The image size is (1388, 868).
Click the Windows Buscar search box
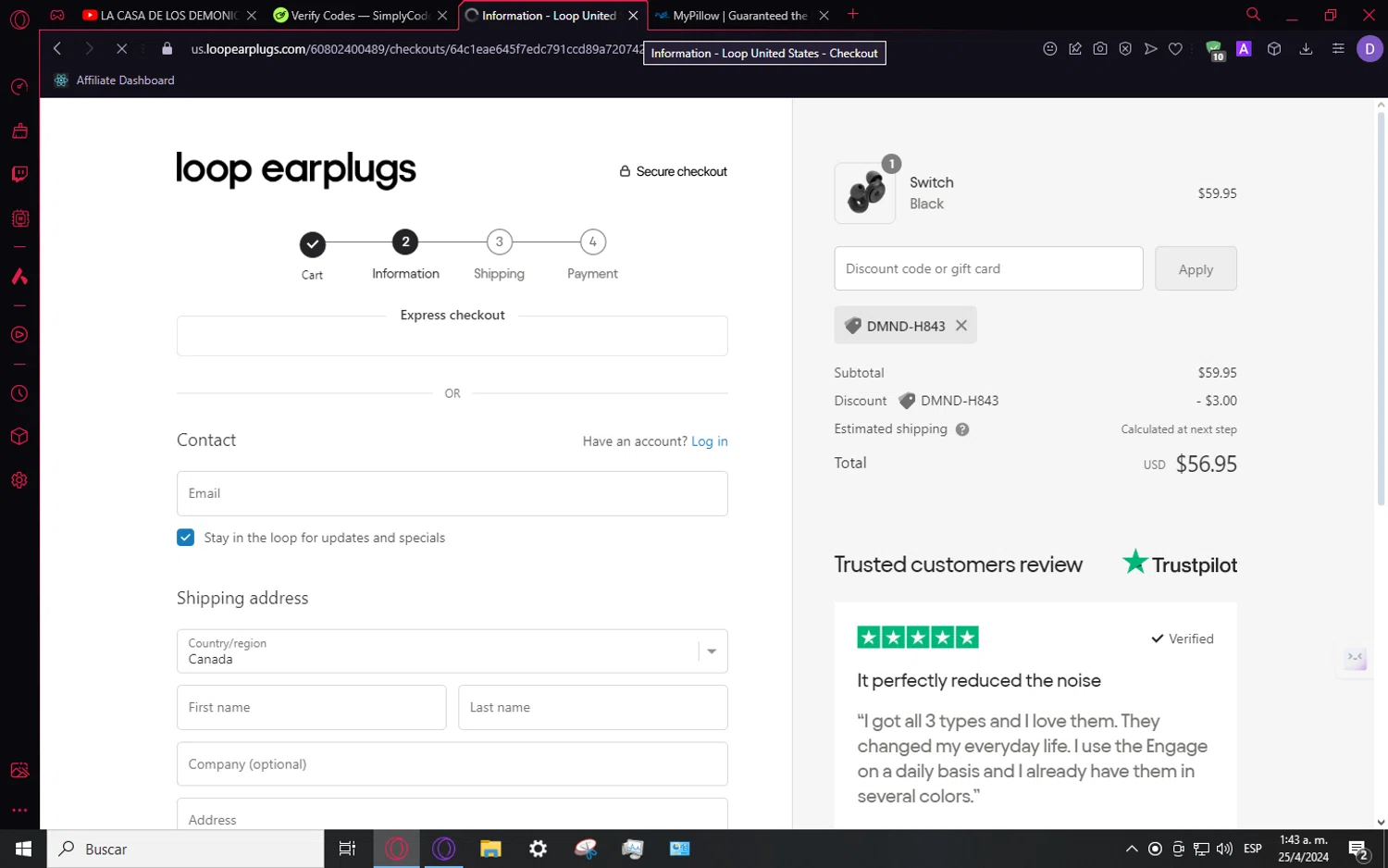pyautogui.click(x=185, y=849)
